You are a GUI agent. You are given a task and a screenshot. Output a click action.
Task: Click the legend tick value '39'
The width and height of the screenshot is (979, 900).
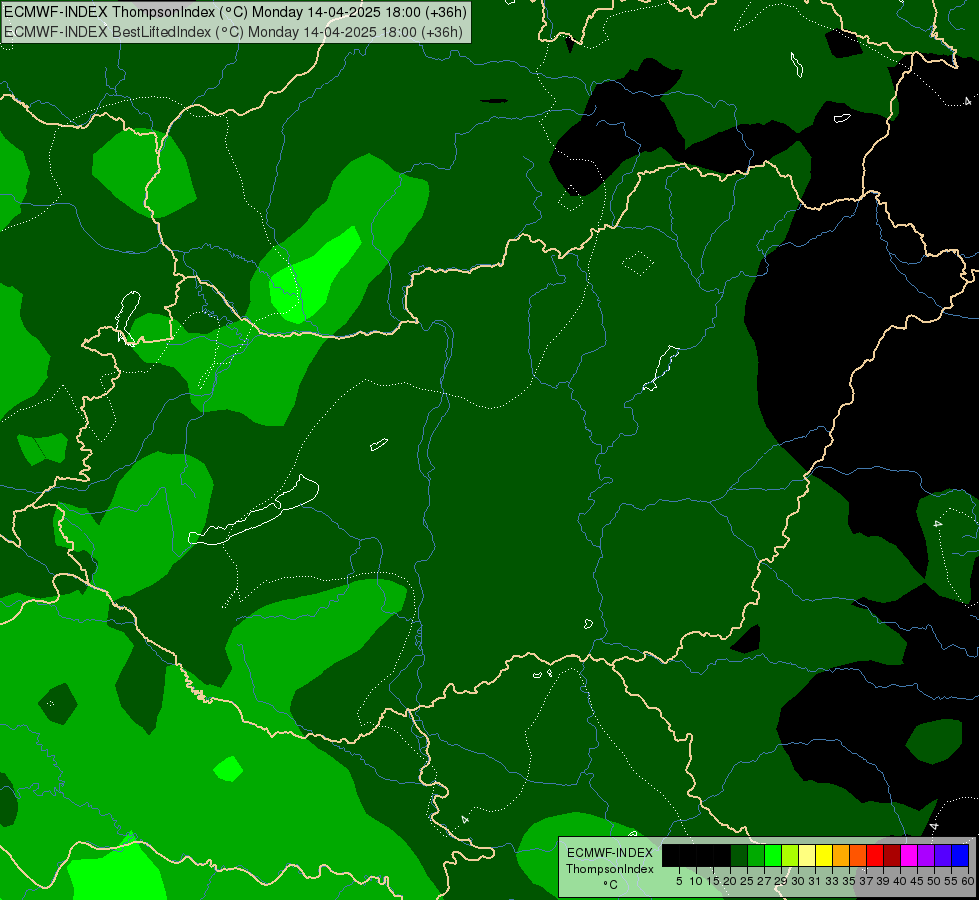click(x=883, y=881)
